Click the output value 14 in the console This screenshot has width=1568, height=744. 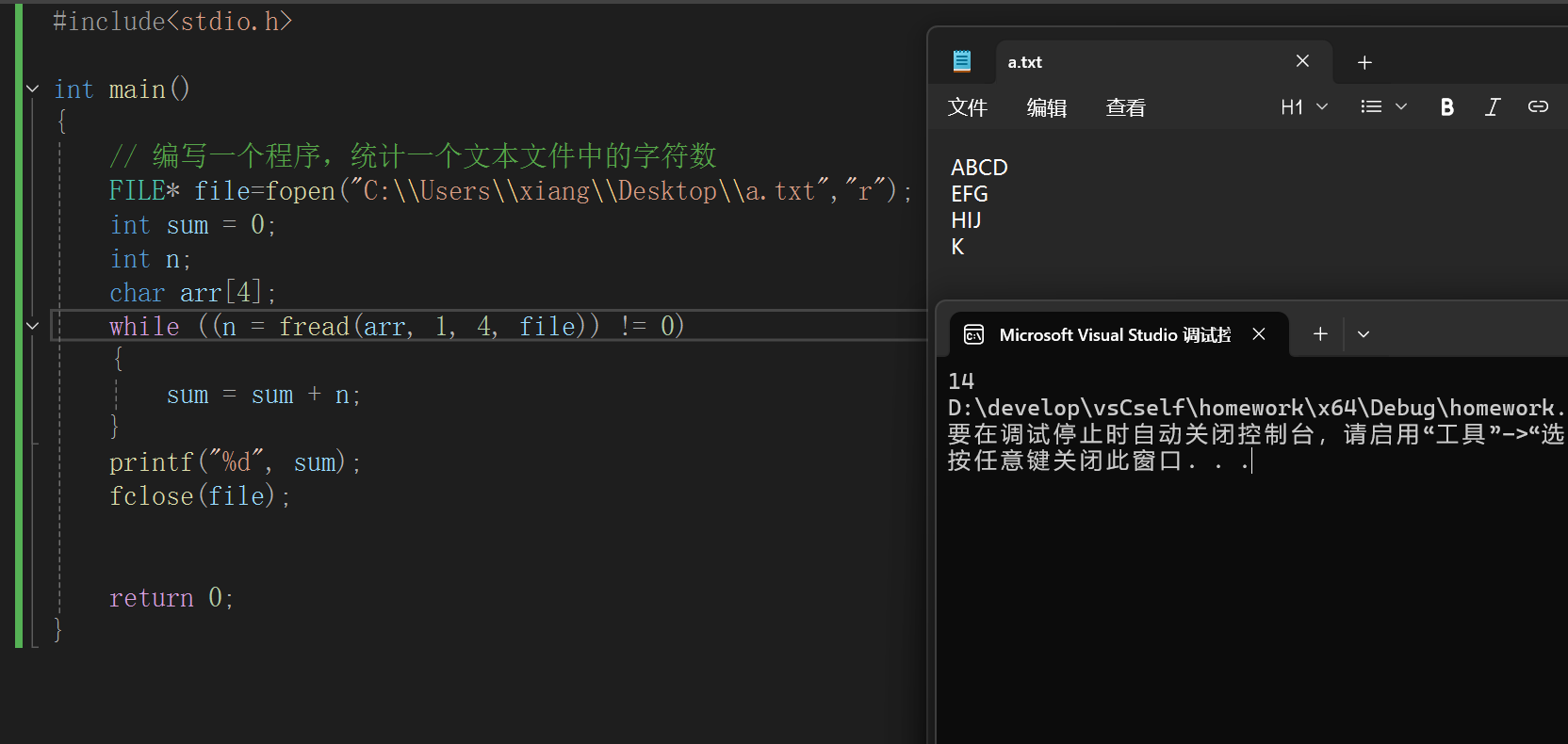961,381
